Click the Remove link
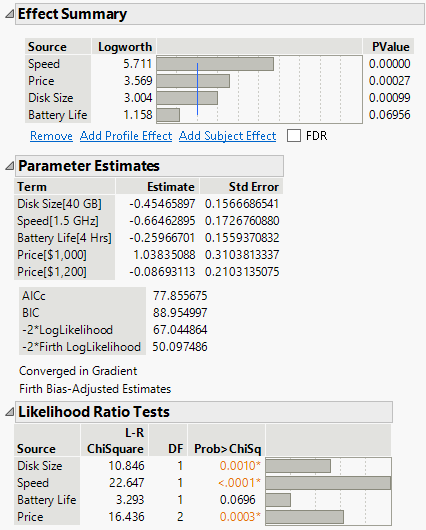Viewport: 426px width, 530px height. 51,136
